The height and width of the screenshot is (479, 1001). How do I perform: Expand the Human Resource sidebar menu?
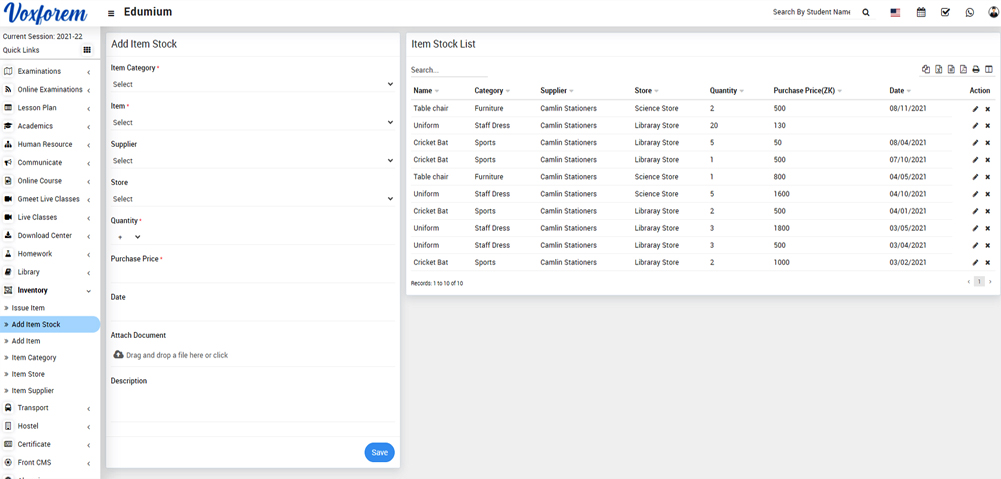pyautogui.click(x=45, y=144)
